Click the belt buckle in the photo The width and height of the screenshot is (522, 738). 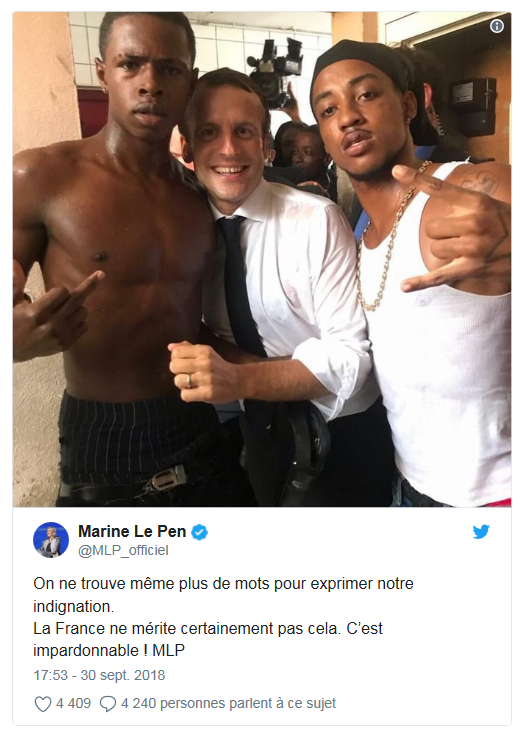[x=169, y=478]
